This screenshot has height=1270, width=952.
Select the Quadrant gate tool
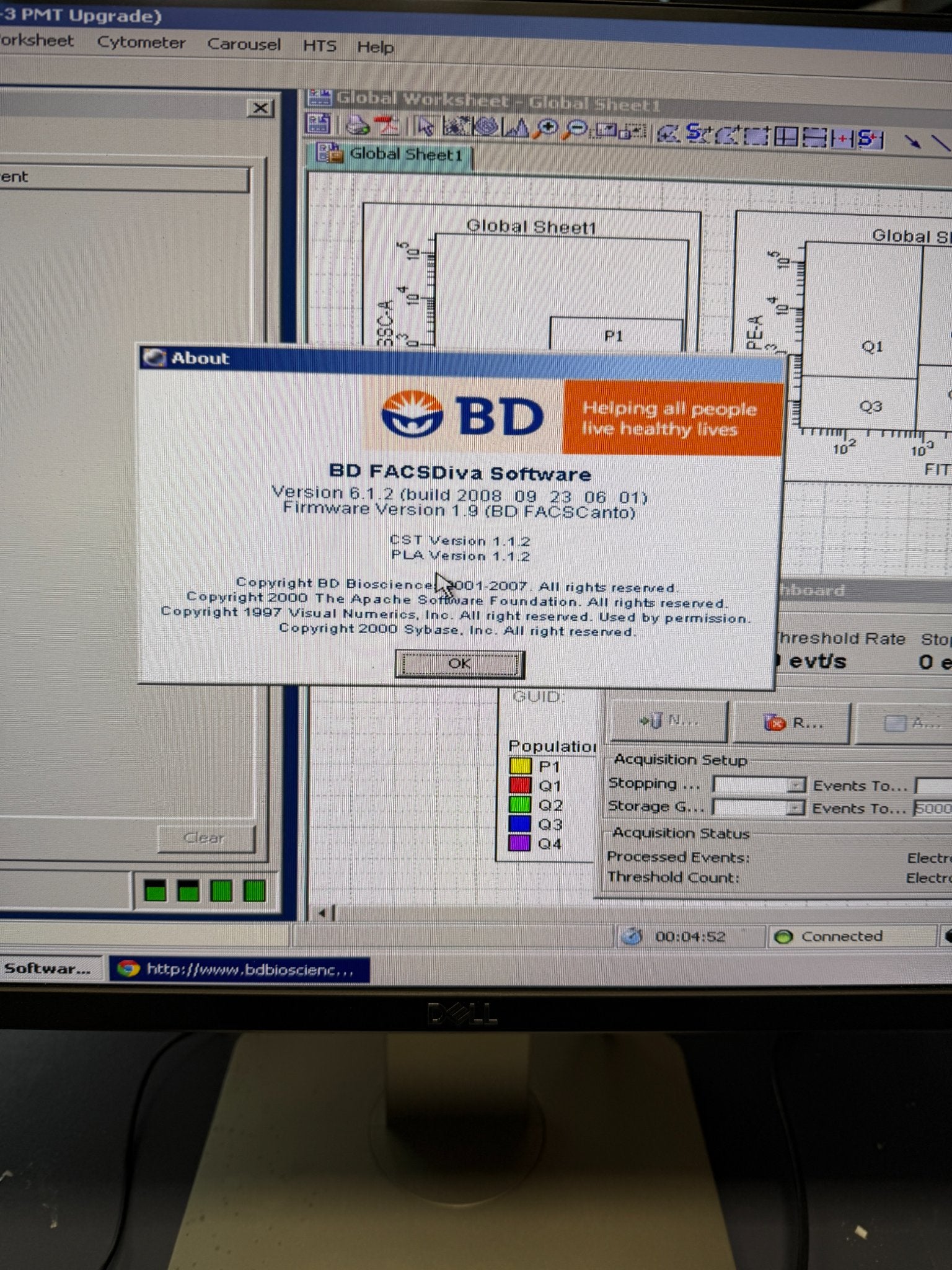tap(786, 136)
